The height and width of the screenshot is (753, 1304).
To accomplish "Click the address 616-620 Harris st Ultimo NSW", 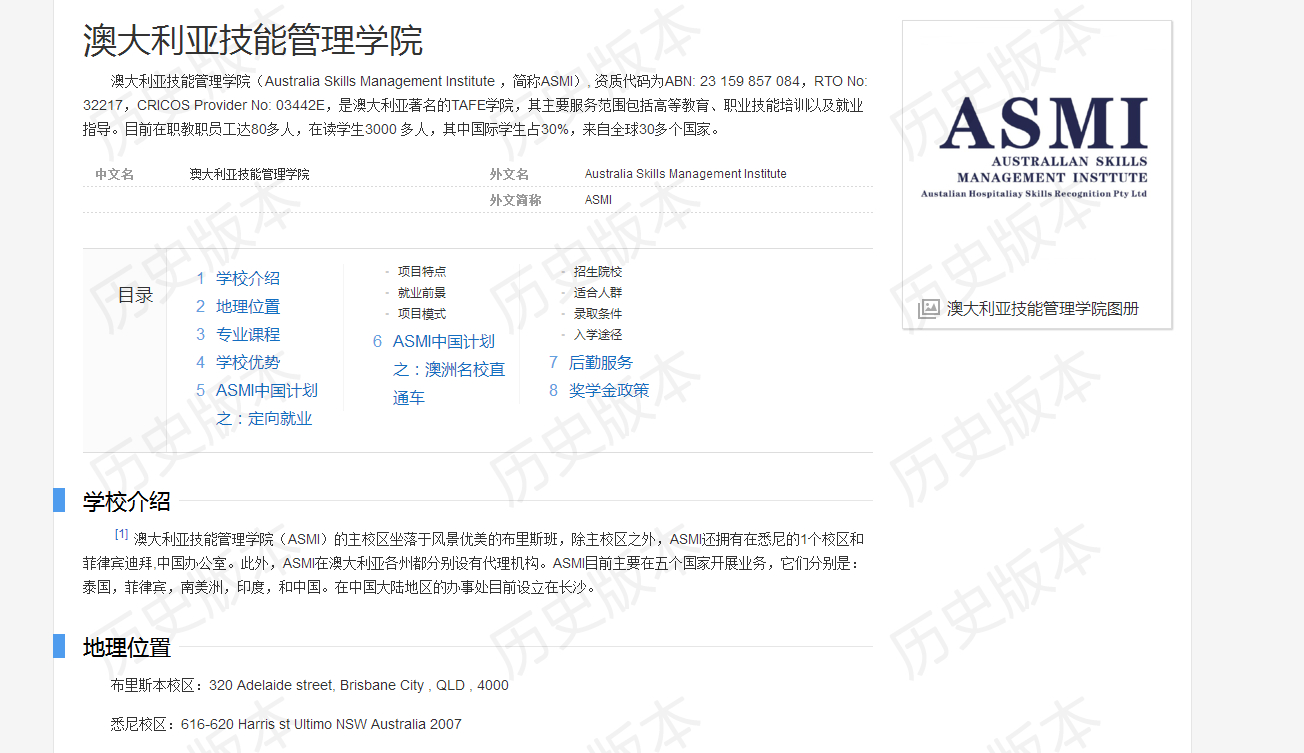I will pos(274,724).
